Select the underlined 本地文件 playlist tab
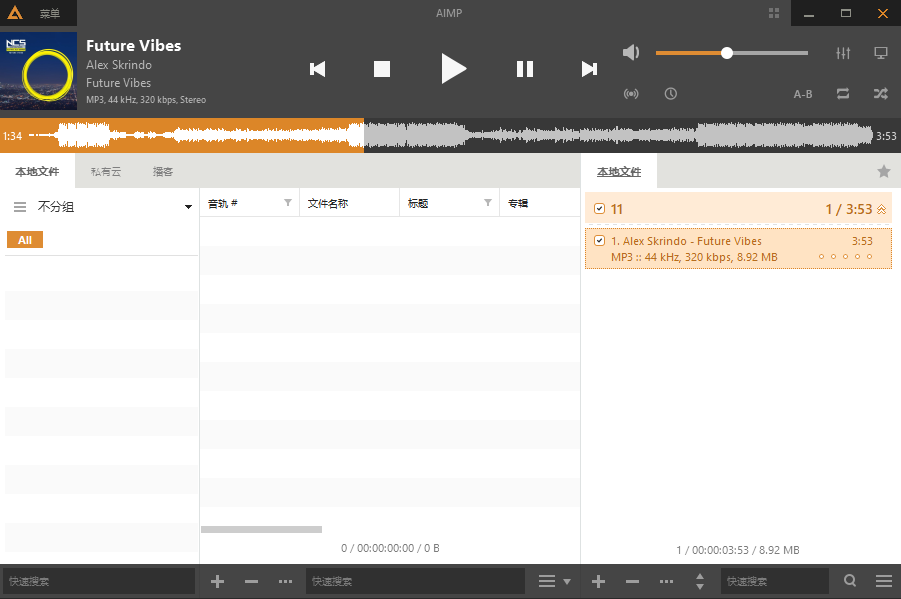Screen dimensions: 901x599 pos(619,171)
